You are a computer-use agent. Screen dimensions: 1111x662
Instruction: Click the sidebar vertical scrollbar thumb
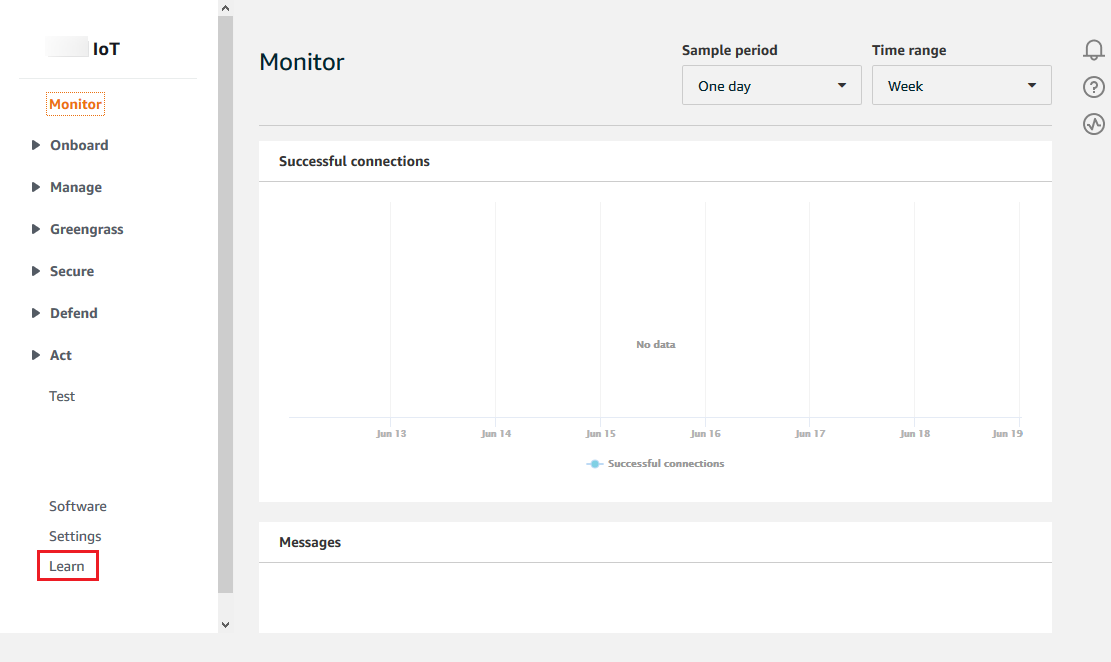tap(225, 300)
